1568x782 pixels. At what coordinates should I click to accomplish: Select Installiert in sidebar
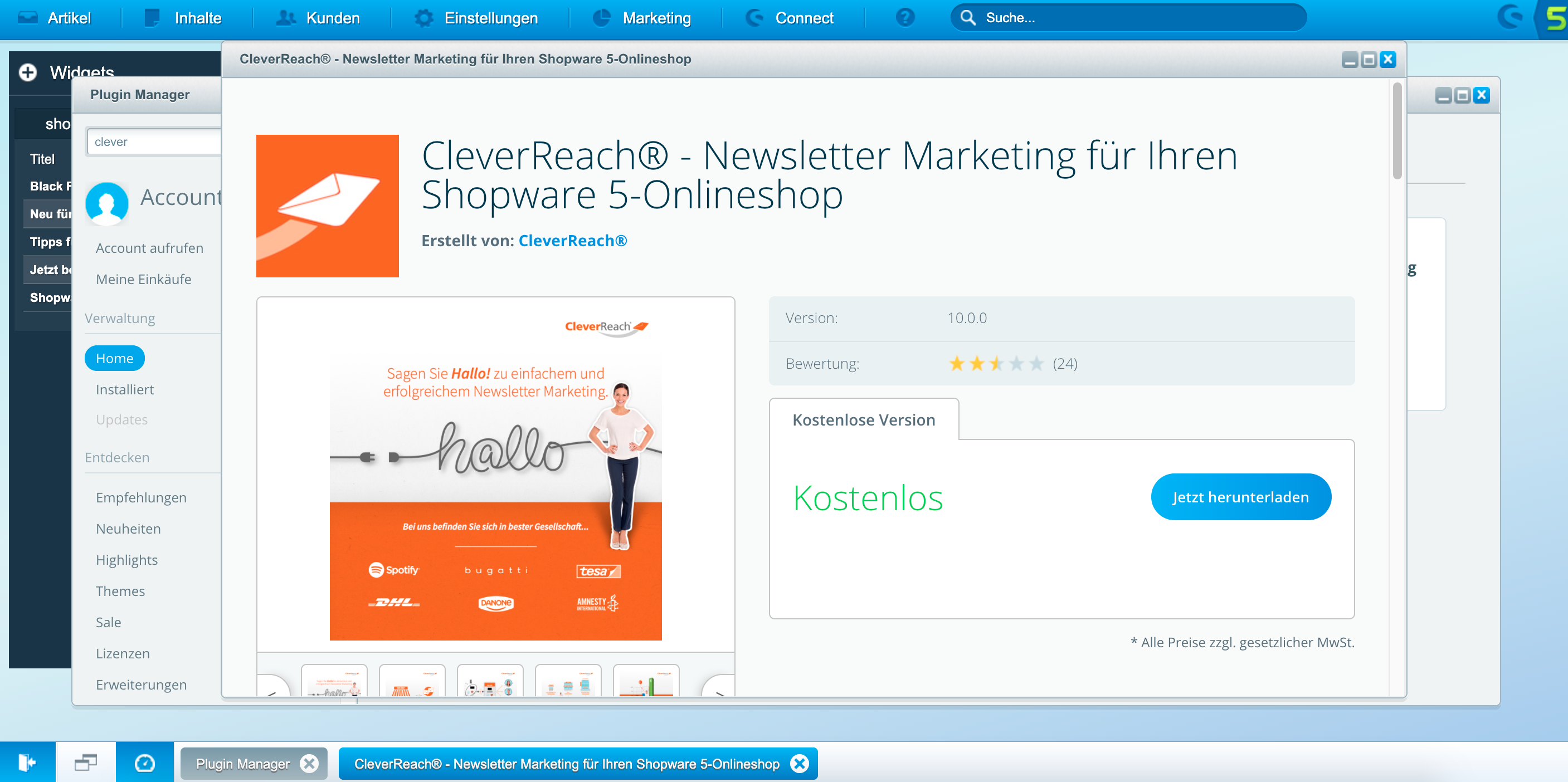tap(125, 389)
